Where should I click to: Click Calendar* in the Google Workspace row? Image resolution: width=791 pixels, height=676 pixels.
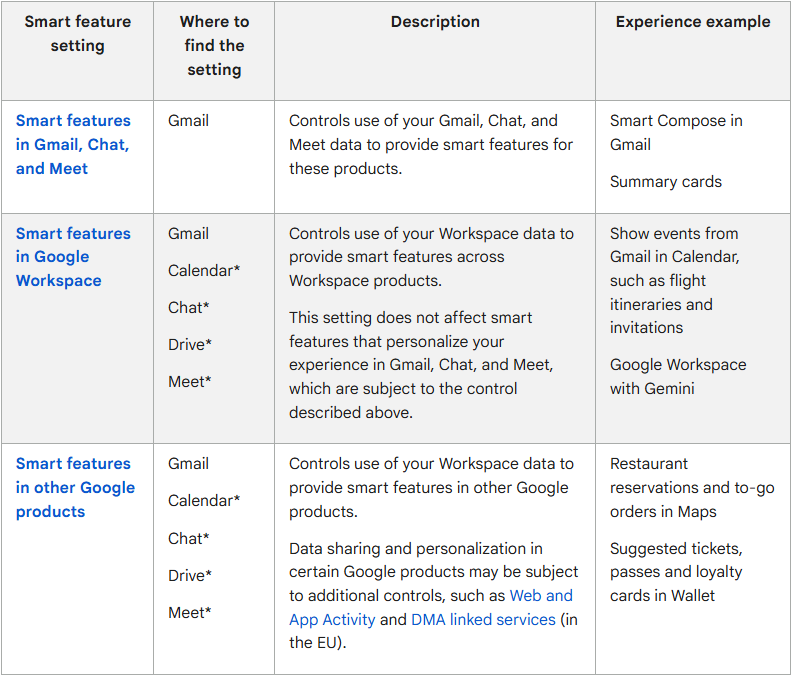(204, 271)
